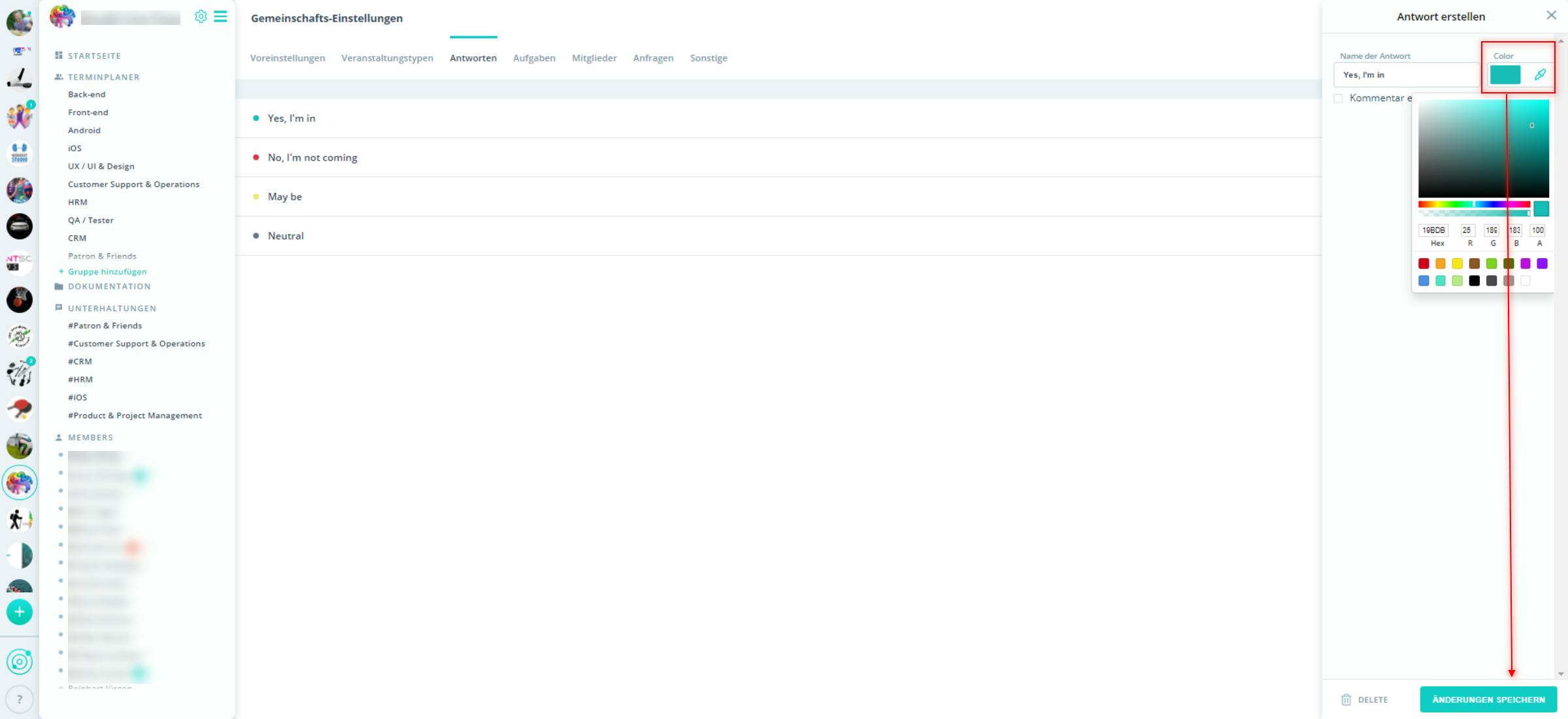This screenshot has width=1568, height=719.
Task: Click Änderungen speichern button
Action: click(x=1488, y=699)
